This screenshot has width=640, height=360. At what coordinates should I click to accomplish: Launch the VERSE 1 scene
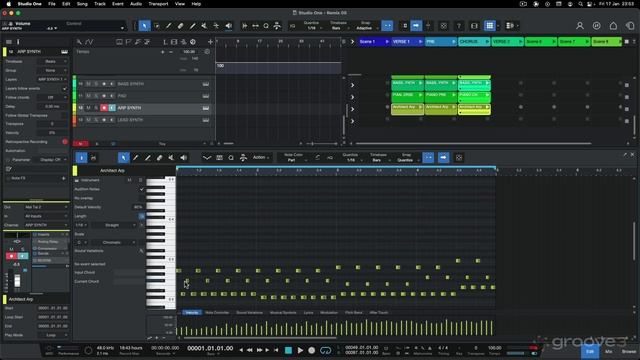click(x=420, y=42)
